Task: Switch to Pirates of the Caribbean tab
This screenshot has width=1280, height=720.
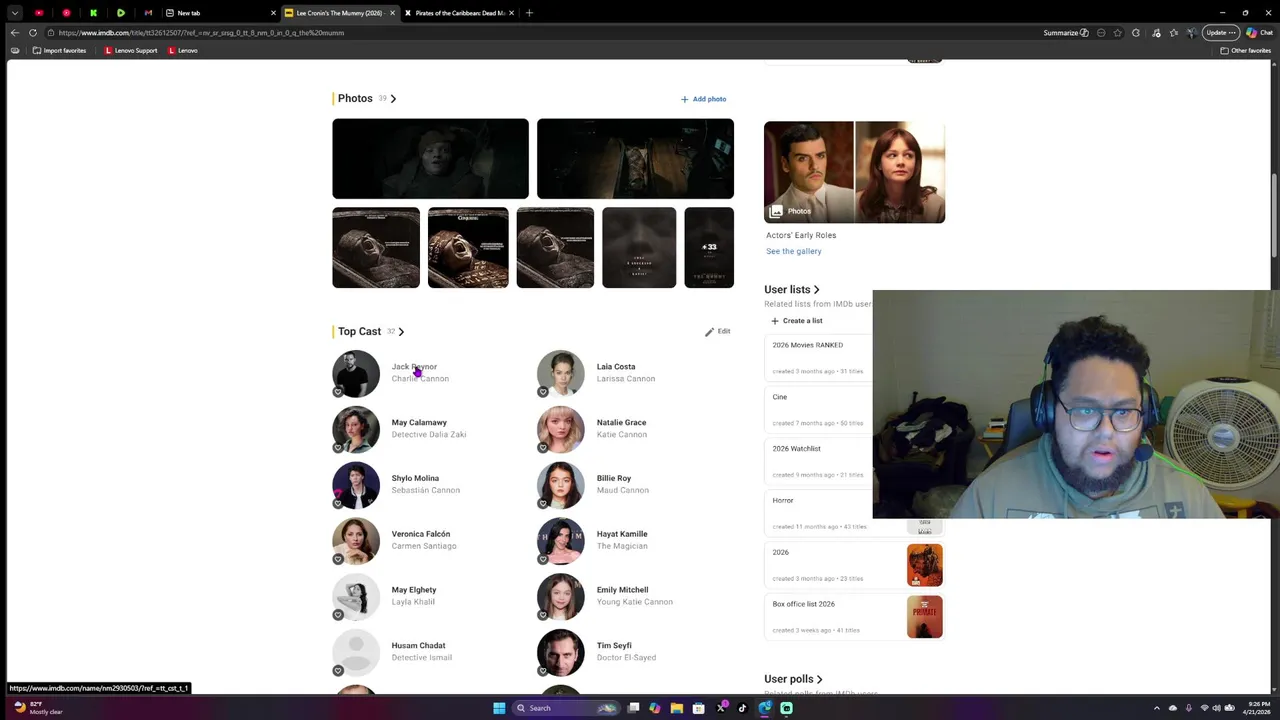Action: coord(459,13)
